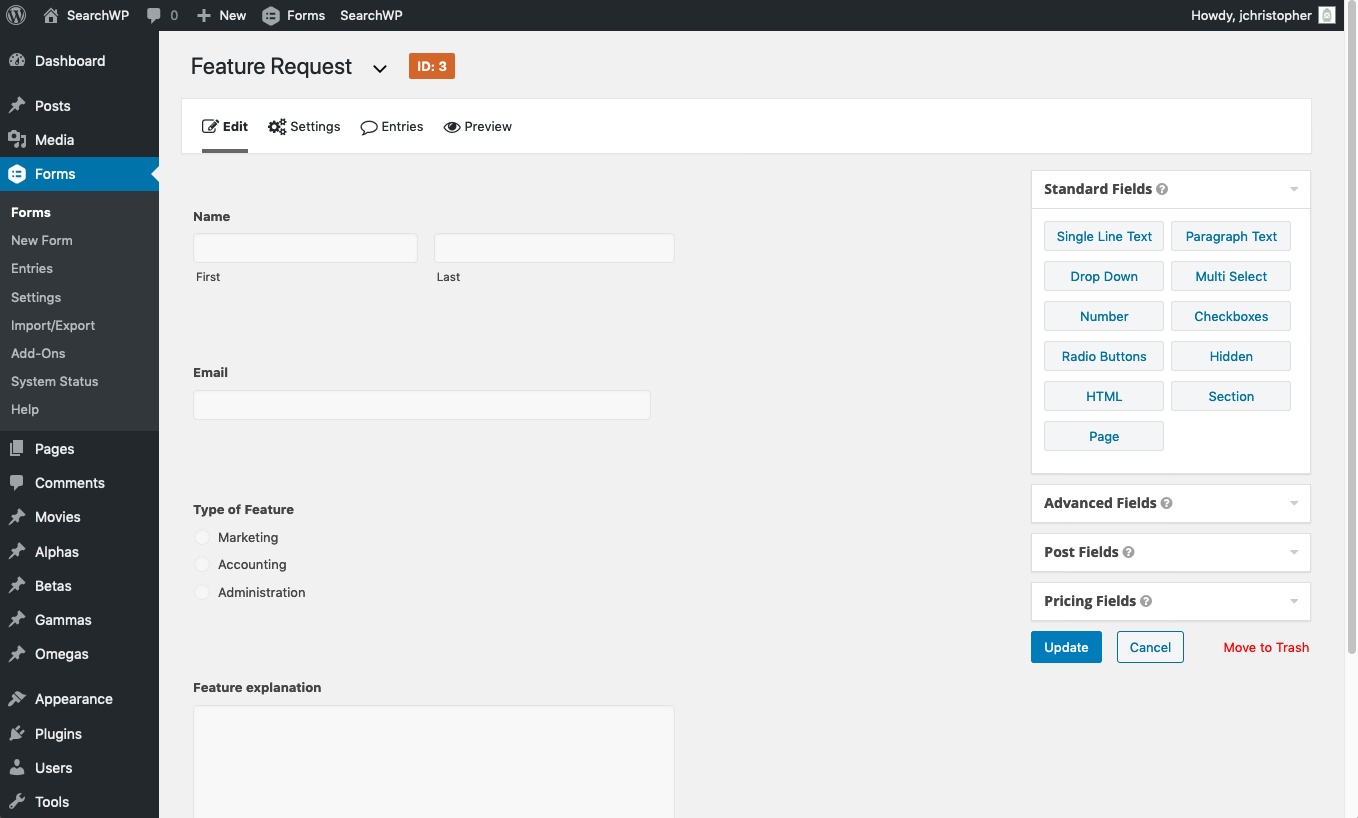Click the Users icon in sidebar
Image resolution: width=1358 pixels, height=818 pixels.
(x=17, y=768)
